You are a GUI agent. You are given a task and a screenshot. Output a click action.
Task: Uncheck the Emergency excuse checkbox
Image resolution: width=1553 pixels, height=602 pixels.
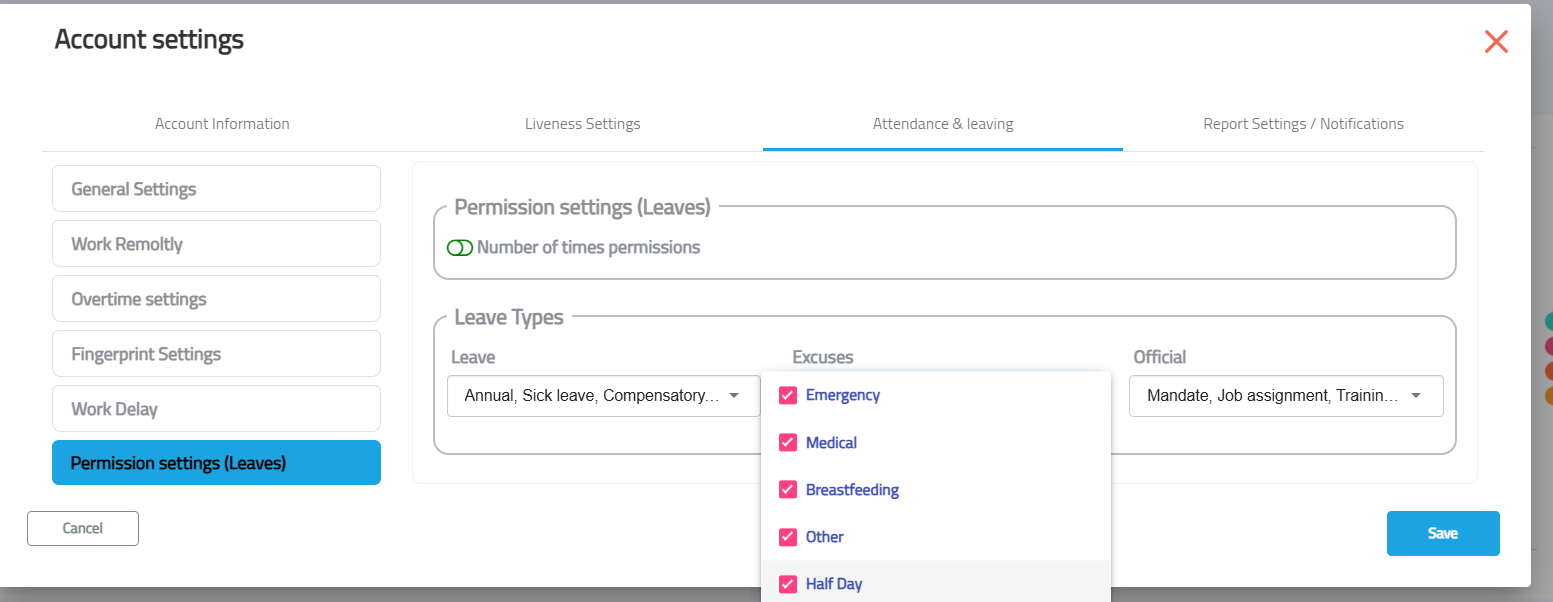click(x=788, y=395)
